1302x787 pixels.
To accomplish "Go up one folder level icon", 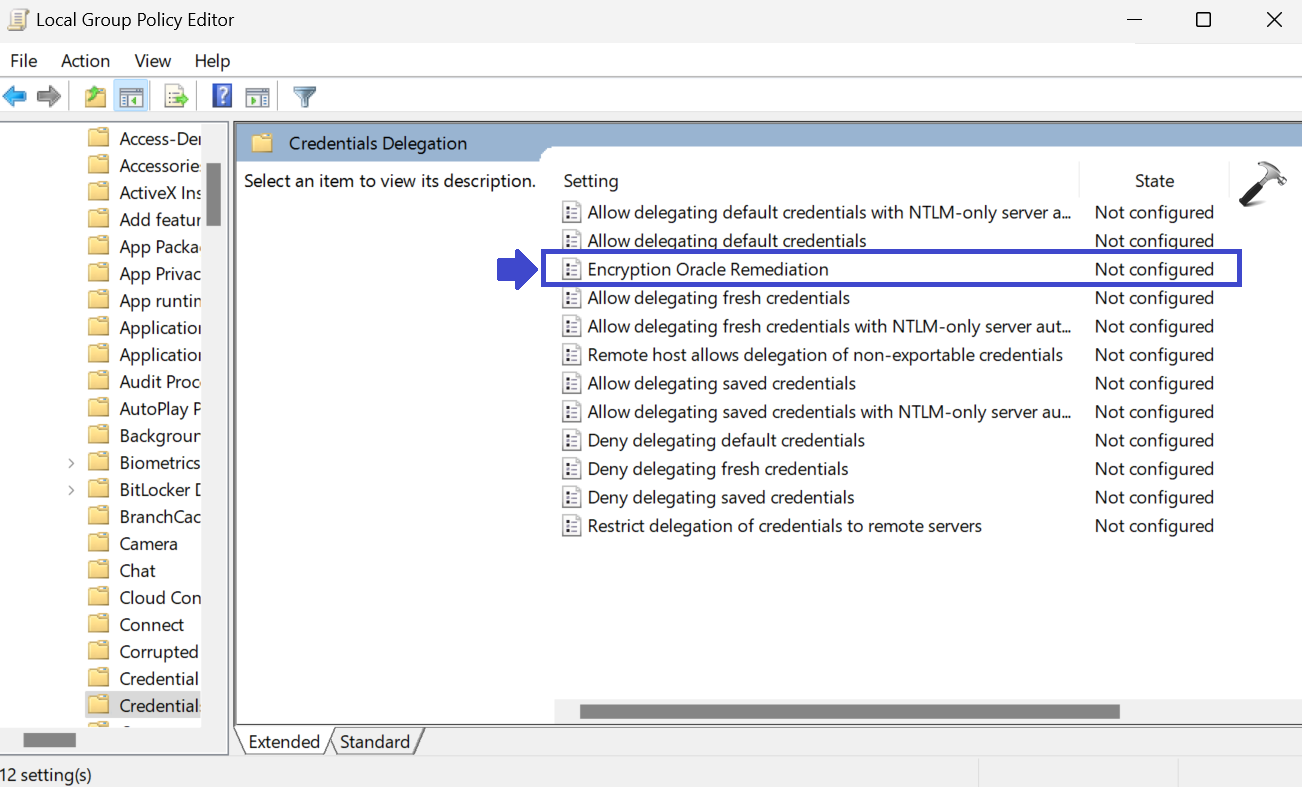I will point(95,97).
